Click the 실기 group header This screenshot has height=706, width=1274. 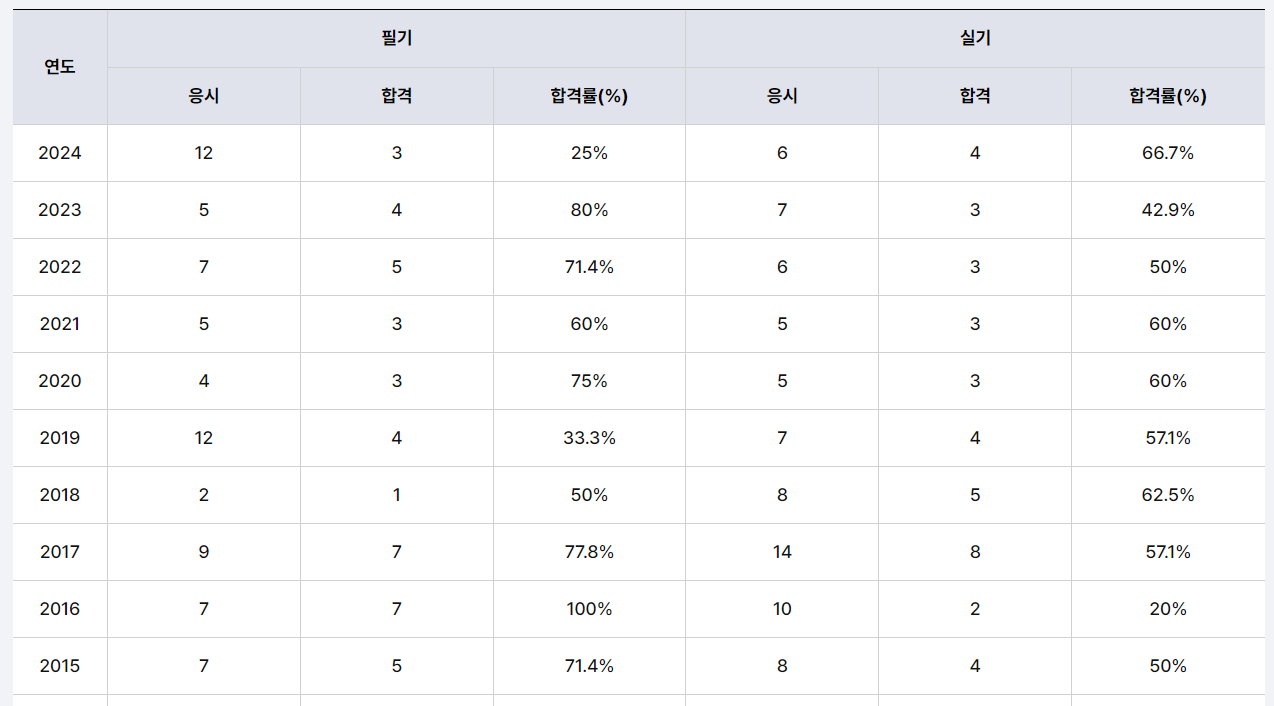(974, 39)
